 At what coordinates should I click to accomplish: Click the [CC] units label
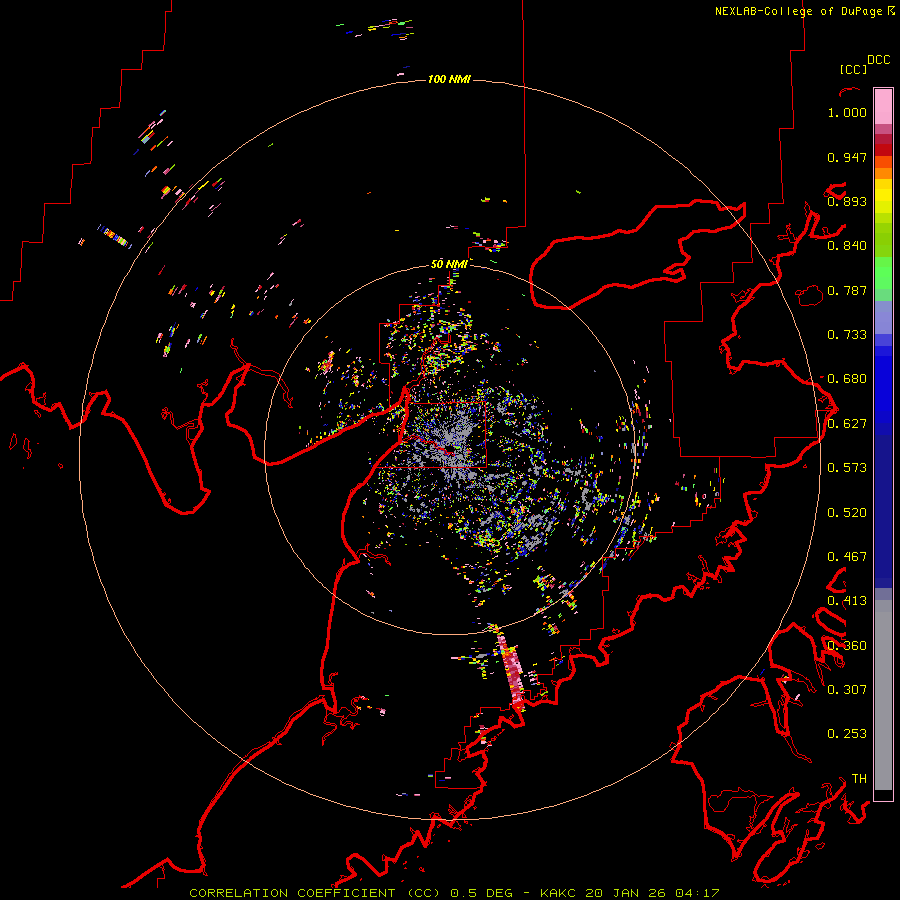[853, 69]
